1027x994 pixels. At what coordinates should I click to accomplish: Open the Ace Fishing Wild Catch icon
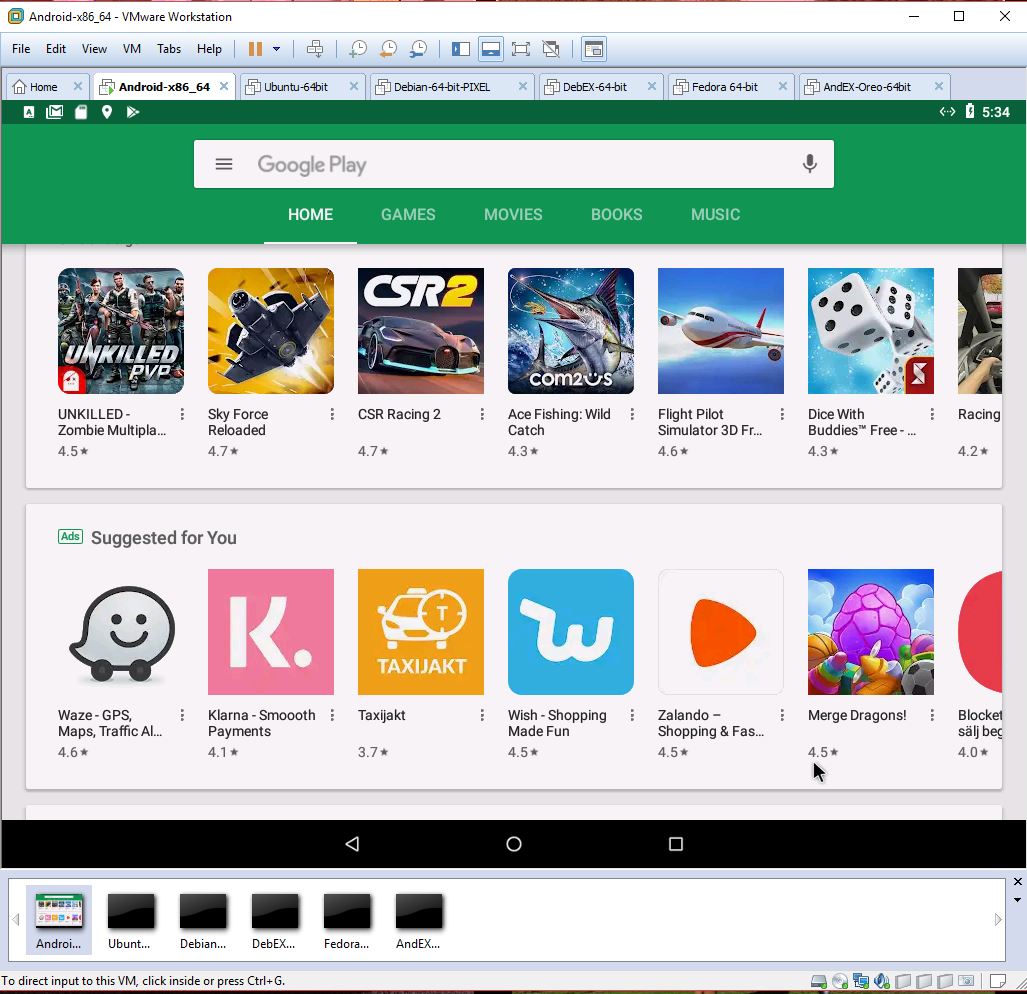point(570,331)
